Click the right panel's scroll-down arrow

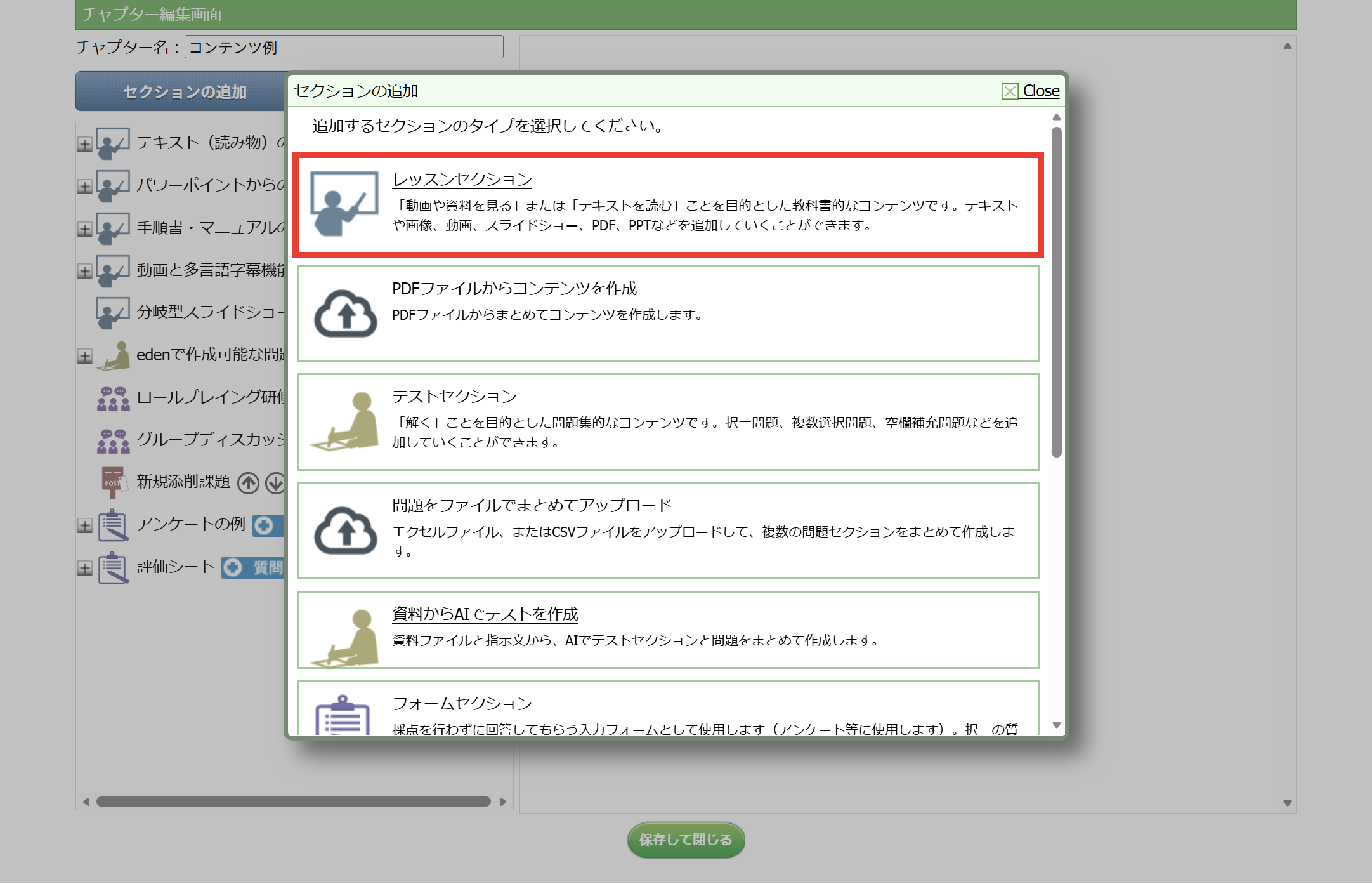1287,803
